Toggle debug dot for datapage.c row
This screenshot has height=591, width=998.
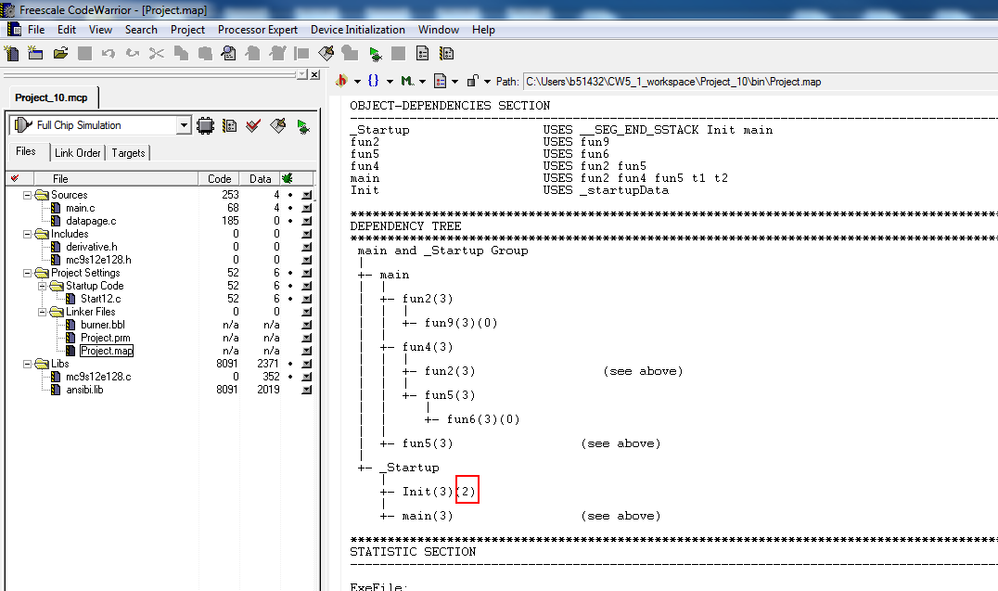click(290, 221)
